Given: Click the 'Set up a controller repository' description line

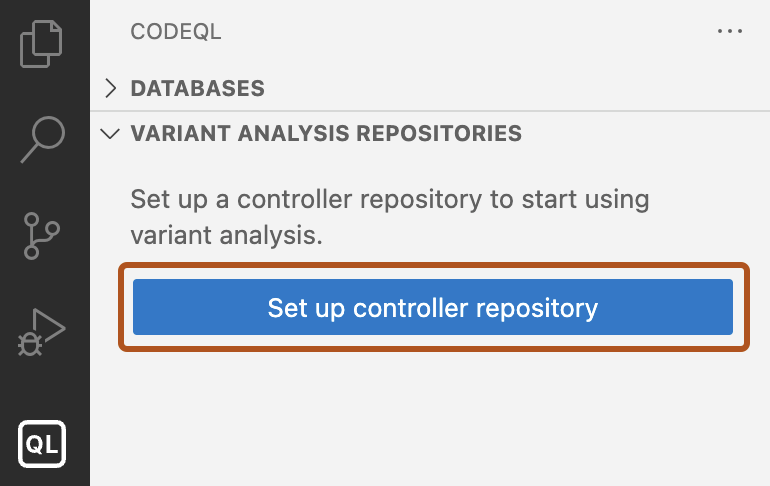Looking at the screenshot, I should coord(390,198).
